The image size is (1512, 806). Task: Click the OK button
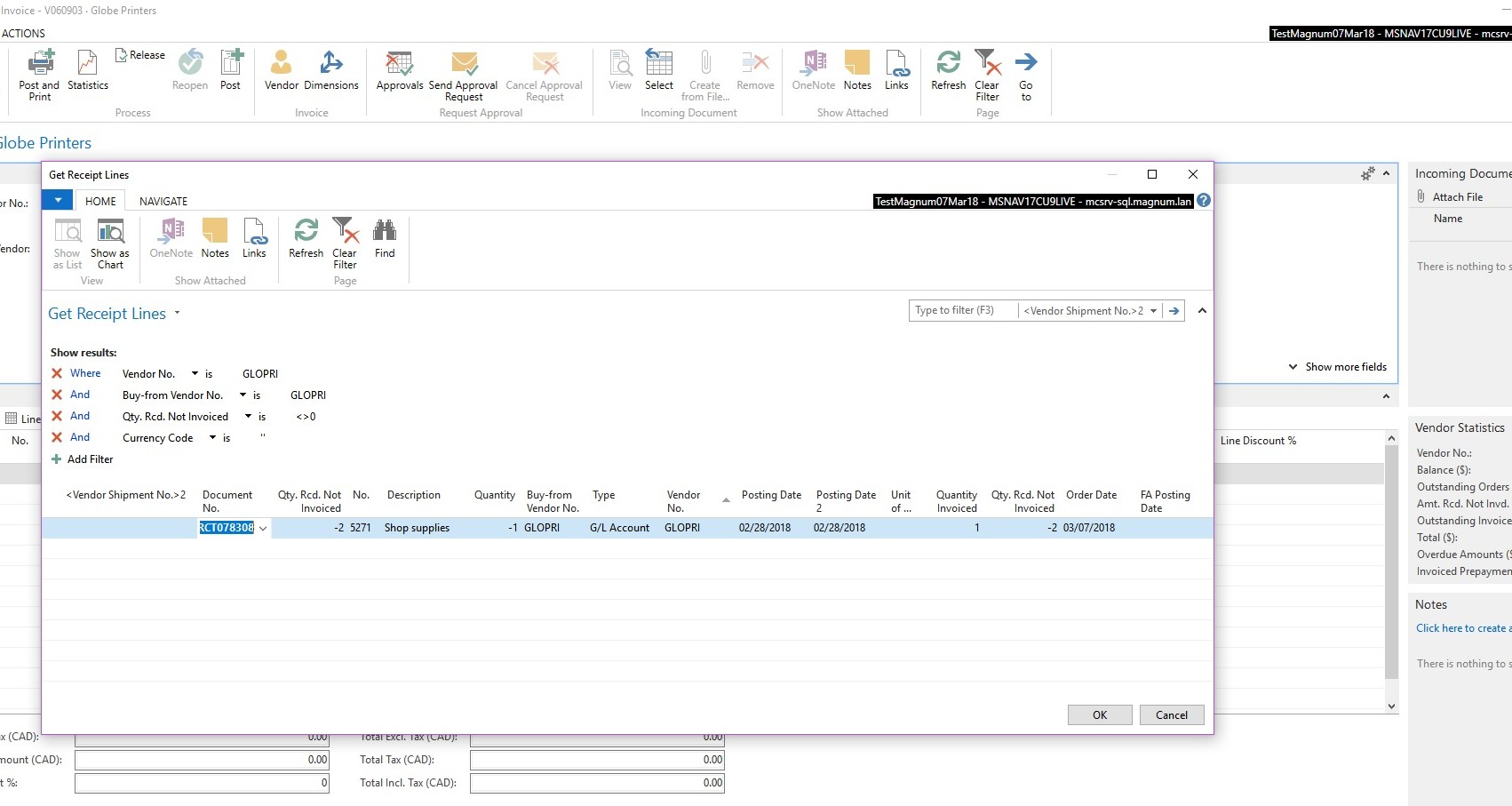coord(1100,715)
